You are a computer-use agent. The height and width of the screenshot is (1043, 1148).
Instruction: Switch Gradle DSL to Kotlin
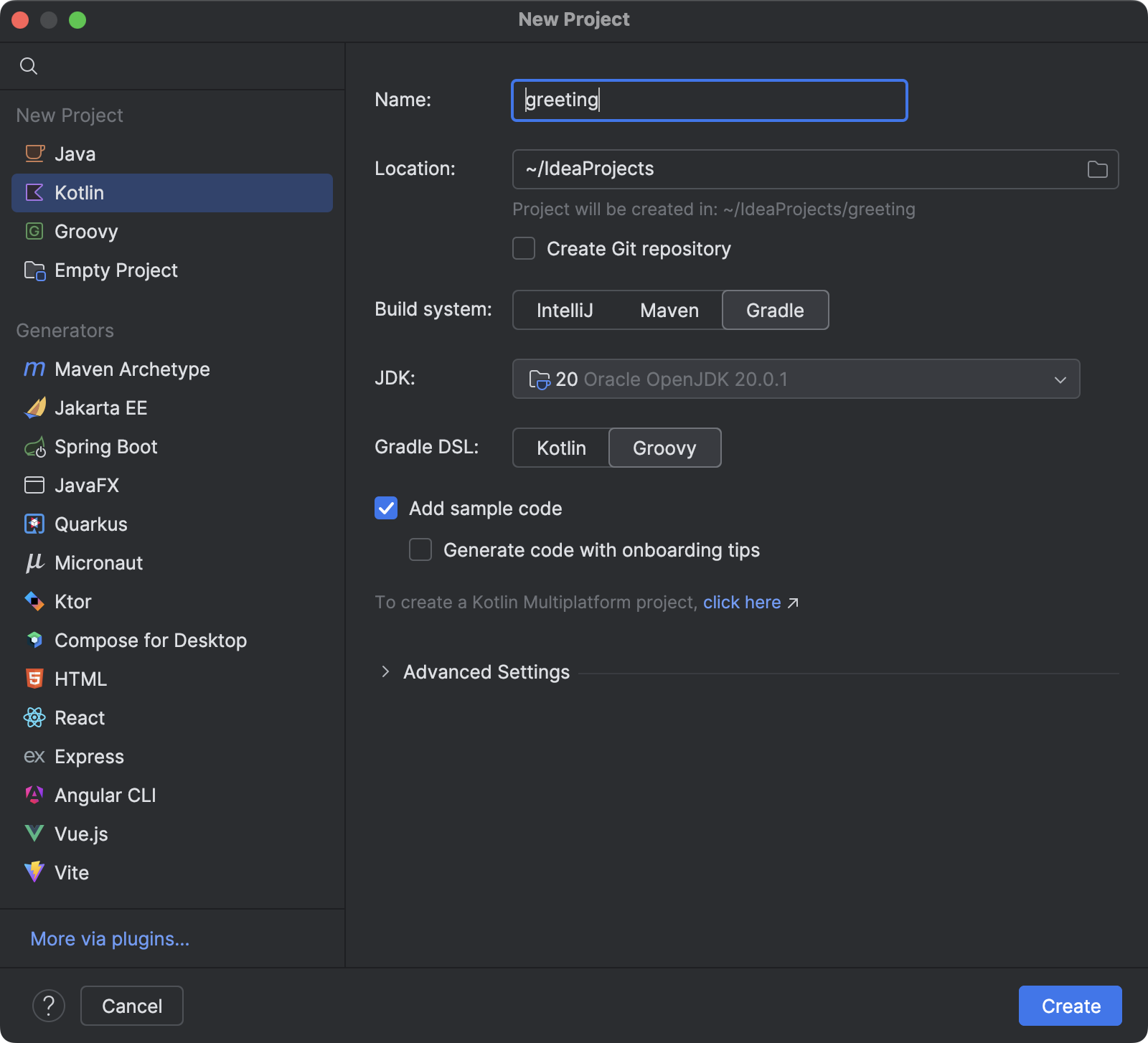pyautogui.click(x=561, y=448)
